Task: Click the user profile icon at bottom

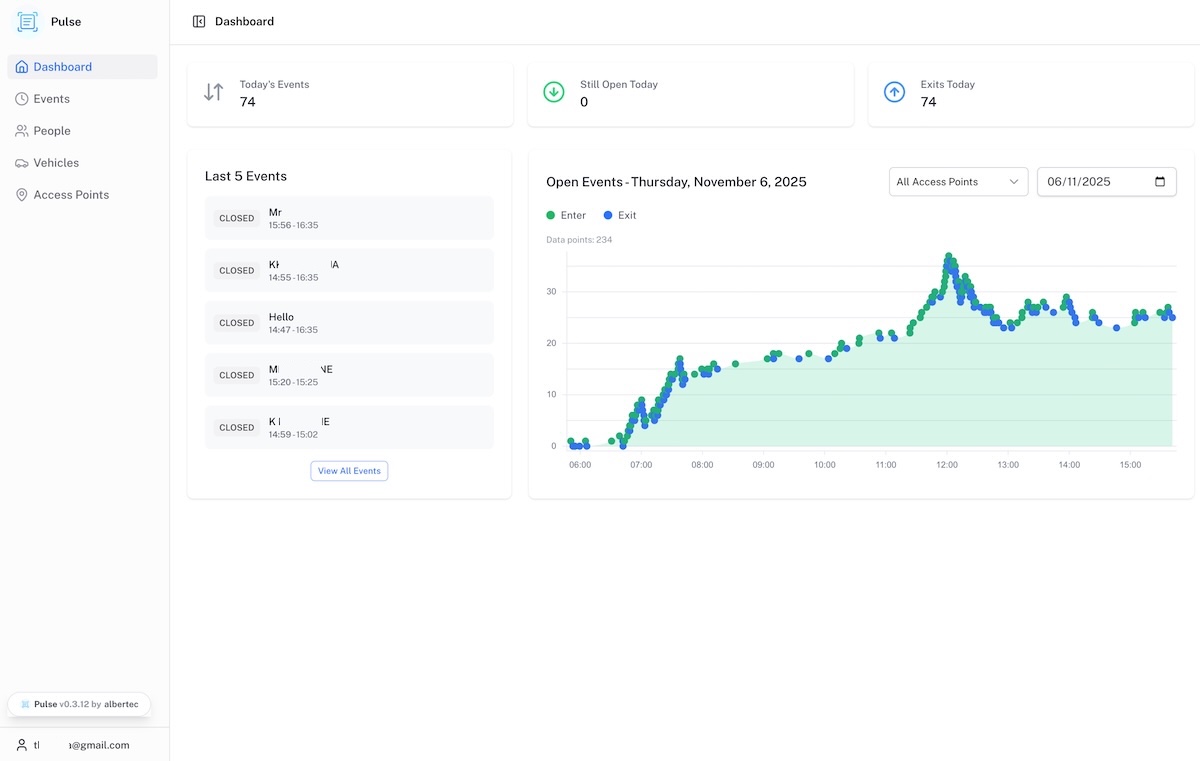Action: (x=21, y=745)
